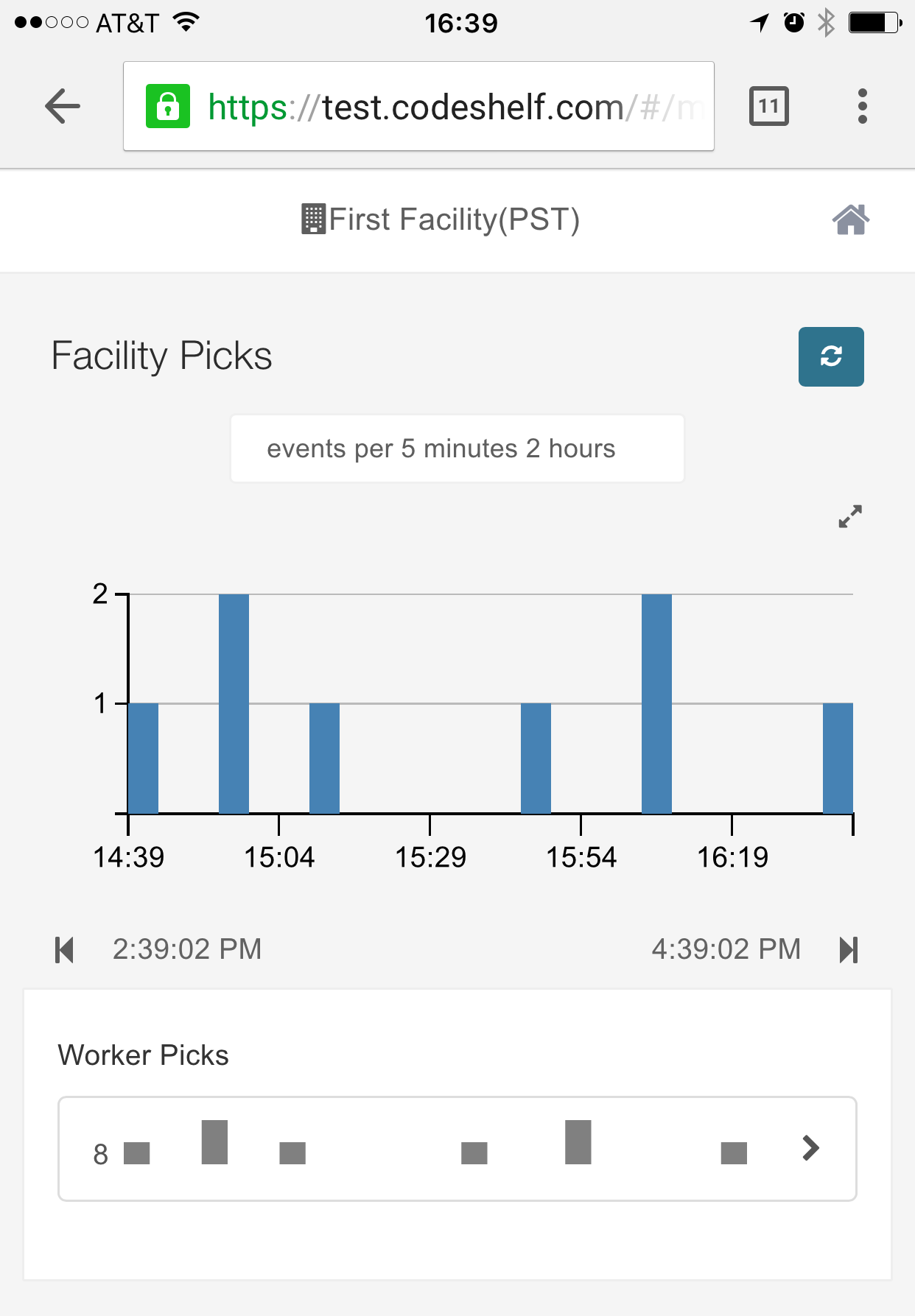Image resolution: width=915 pixels, height=1316 pixels.
Task: Refresh the Facility Picks chart
Action: pos(830,356)
